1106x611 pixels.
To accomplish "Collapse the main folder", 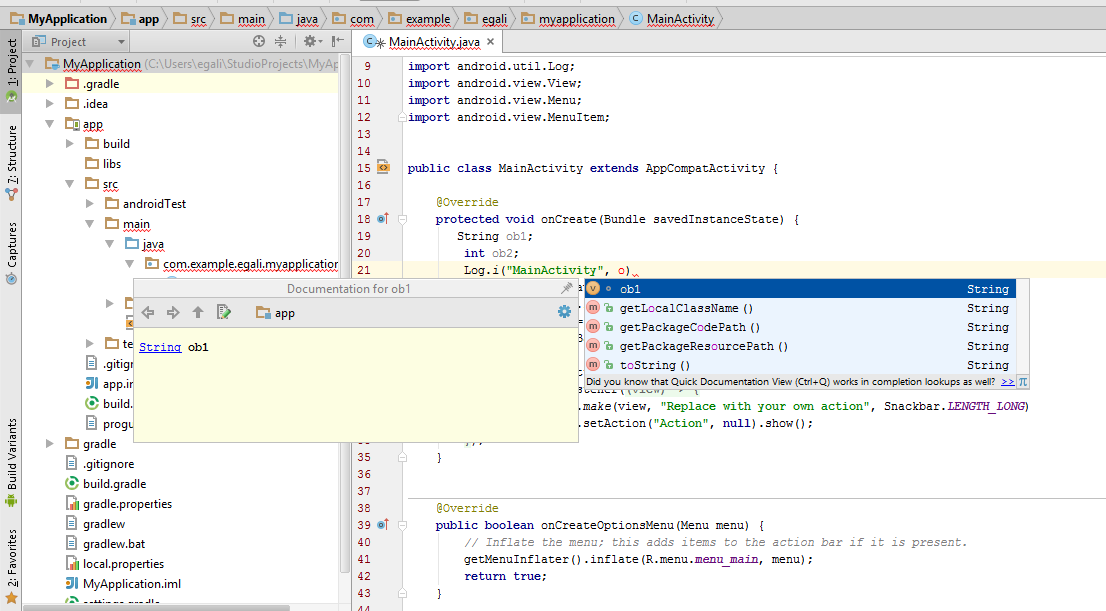I will tap(90, 224).
